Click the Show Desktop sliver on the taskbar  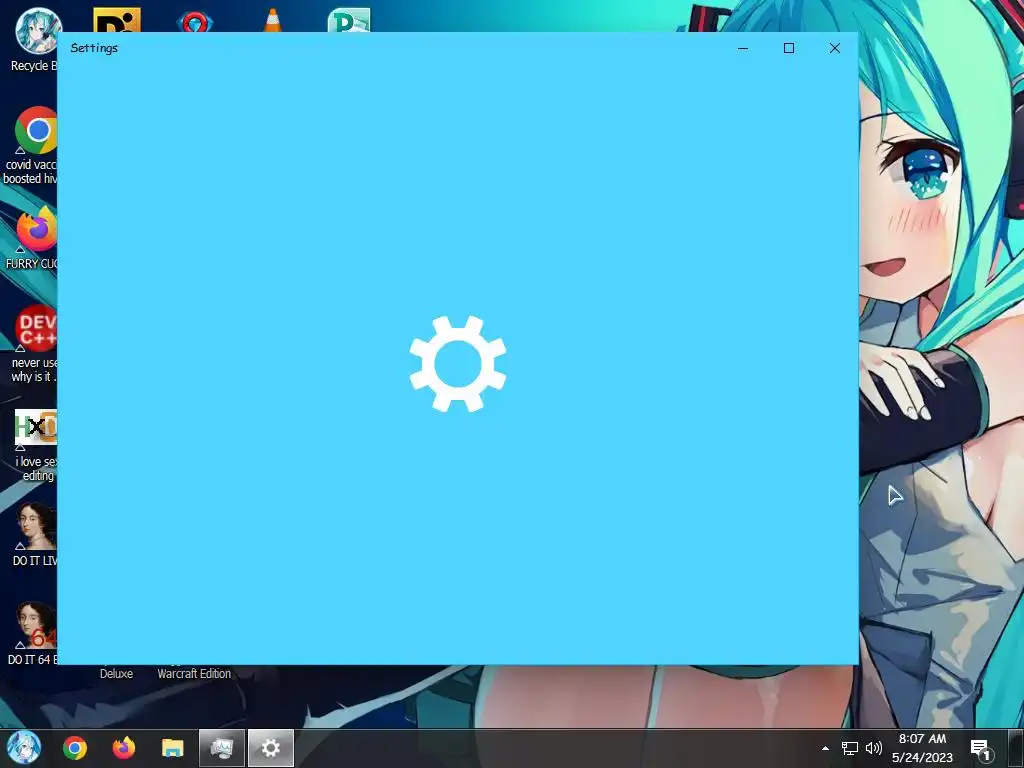coord(1017,748)
